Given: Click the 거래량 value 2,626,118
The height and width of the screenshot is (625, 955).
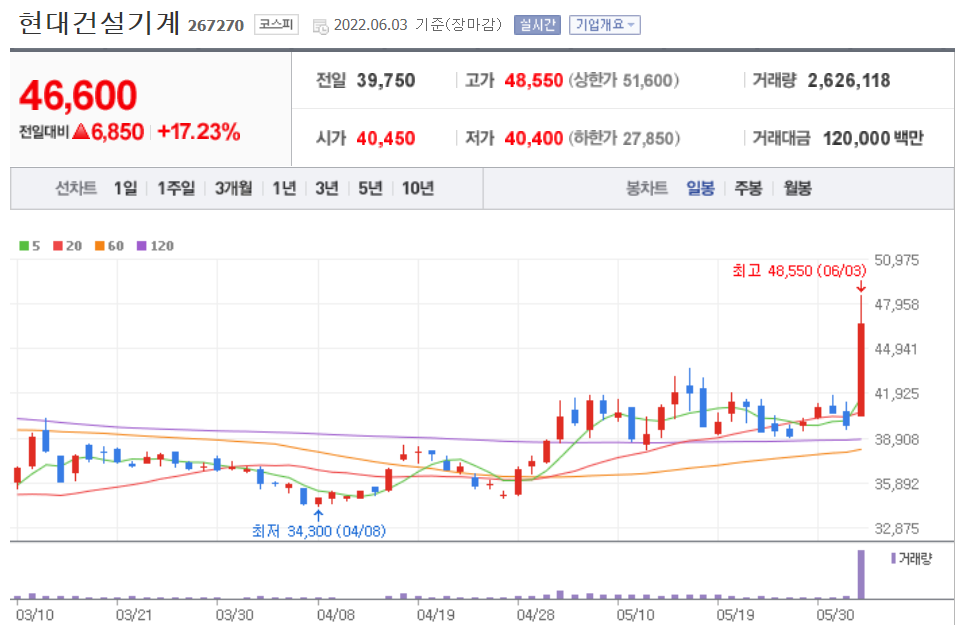Looking at the screenshot, I should tap(849, 80).
